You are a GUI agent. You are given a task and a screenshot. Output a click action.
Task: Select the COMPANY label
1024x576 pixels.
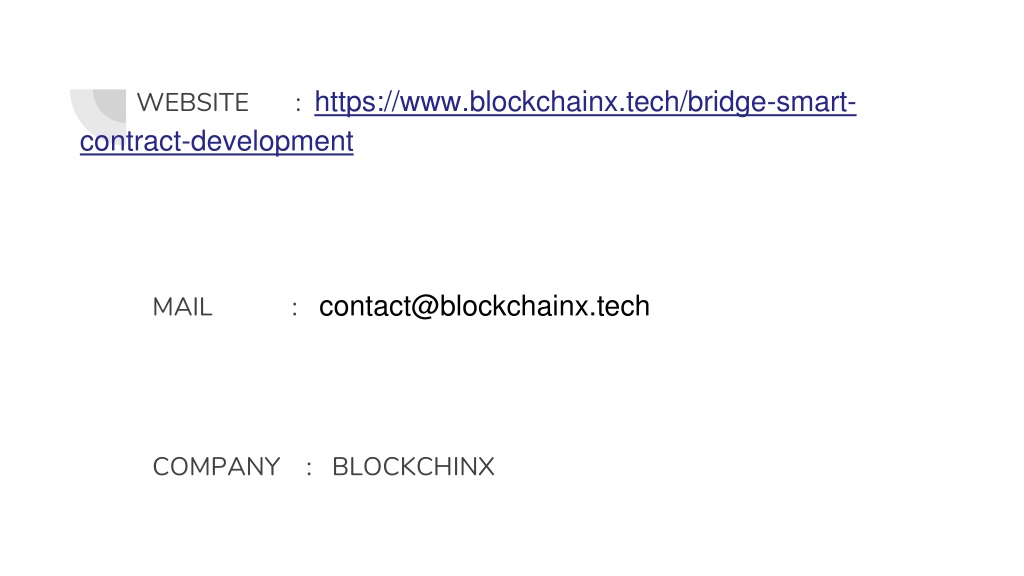[216, 467]
